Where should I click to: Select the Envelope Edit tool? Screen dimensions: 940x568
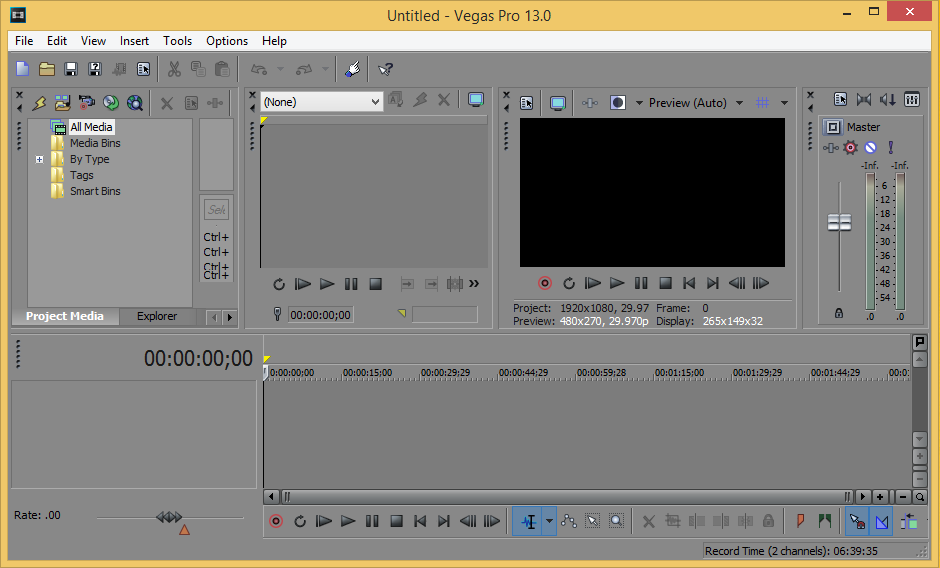click(x=568, y=521)
